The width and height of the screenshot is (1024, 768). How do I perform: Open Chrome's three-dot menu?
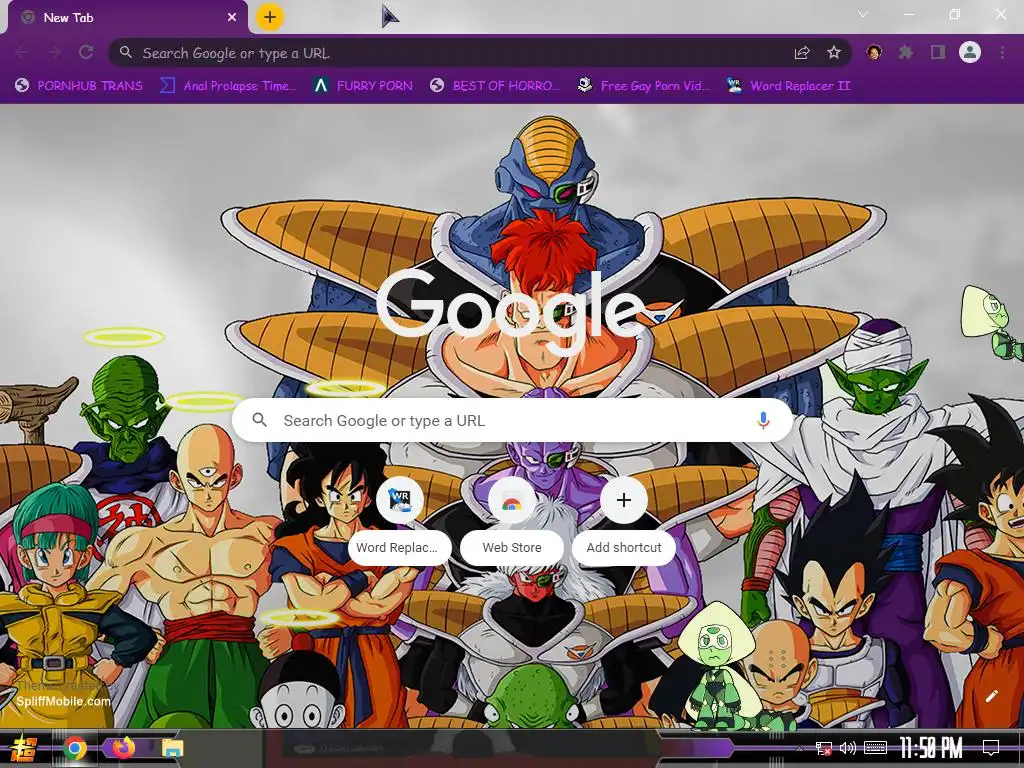pos(1002,52)
